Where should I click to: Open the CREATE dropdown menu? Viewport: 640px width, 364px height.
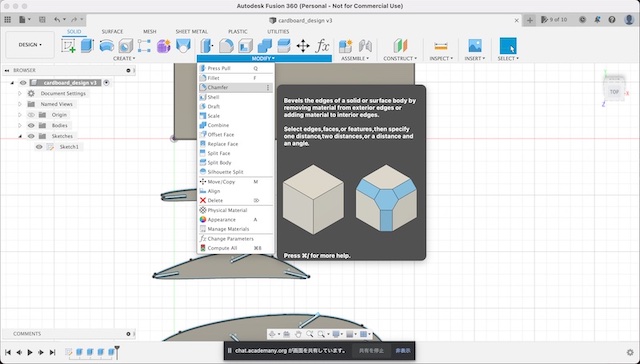[124, 59]
